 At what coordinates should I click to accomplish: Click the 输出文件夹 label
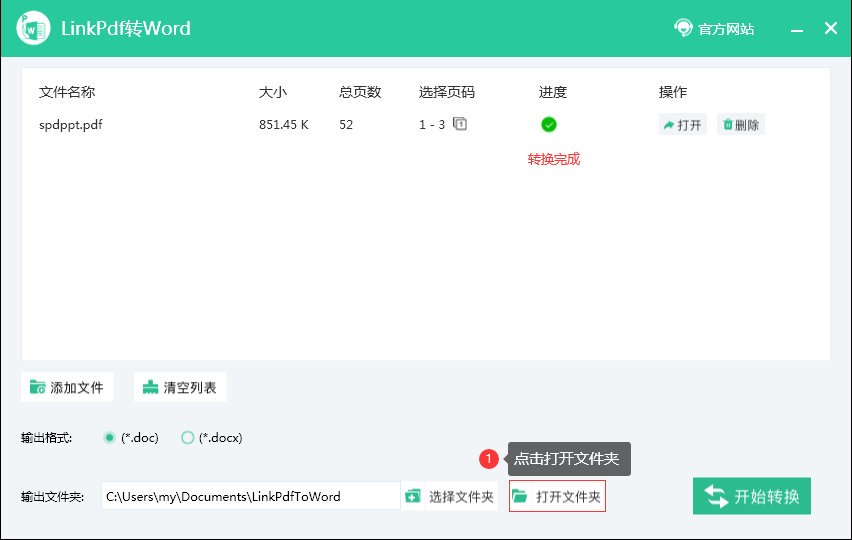tap(52, 497)
